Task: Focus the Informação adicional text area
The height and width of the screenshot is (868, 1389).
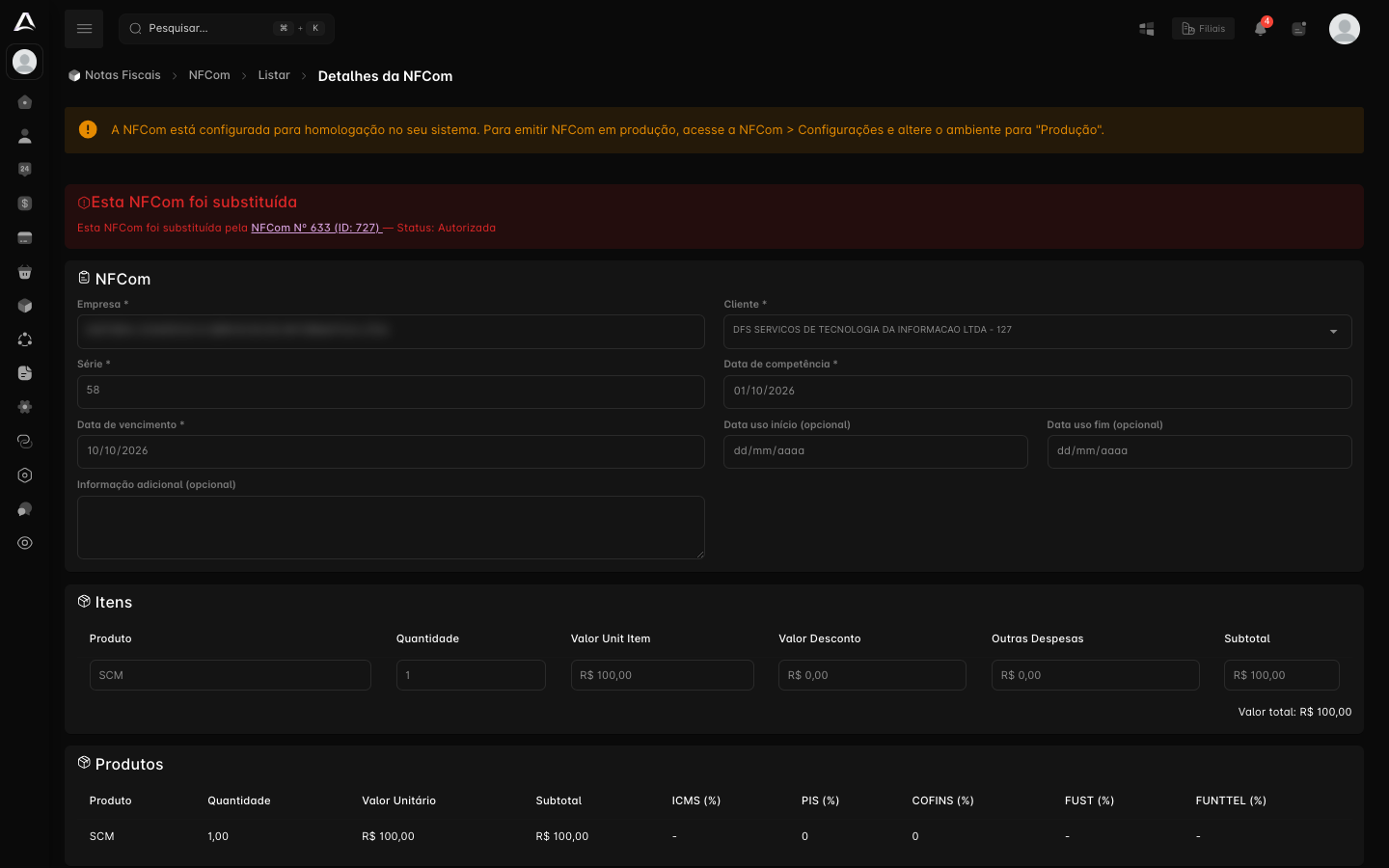Action: (391, 528)
